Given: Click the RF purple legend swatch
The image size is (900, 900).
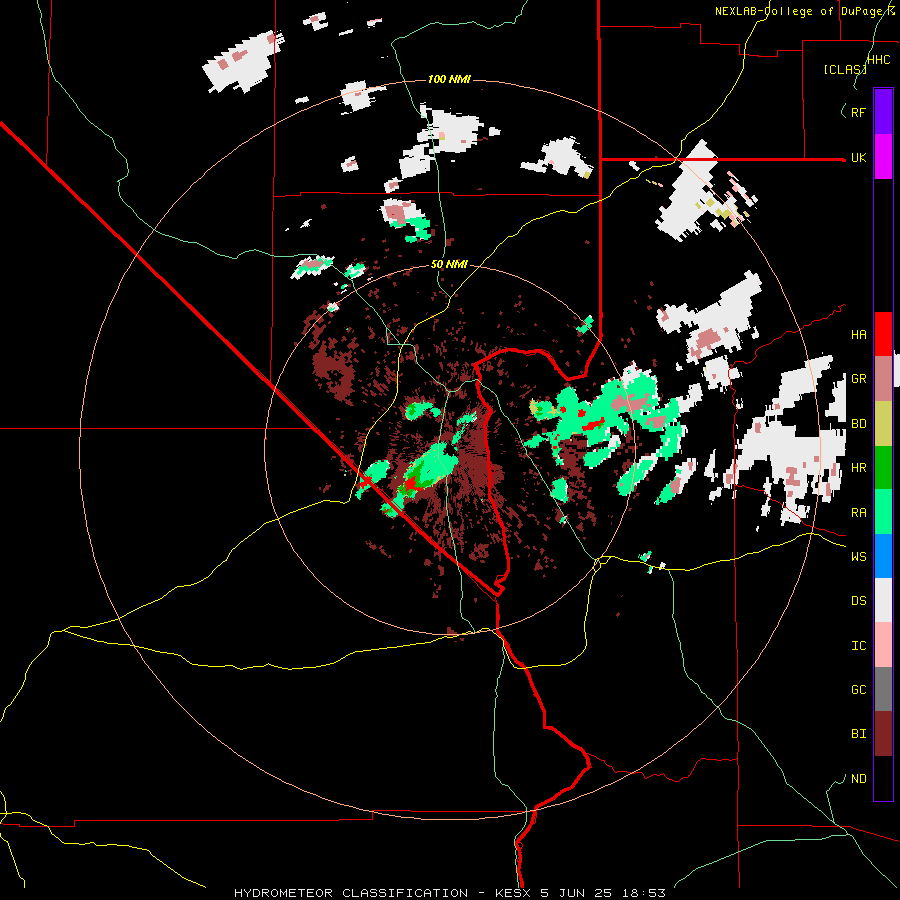Looking at the screenshot, I should [x=883, y=111].
